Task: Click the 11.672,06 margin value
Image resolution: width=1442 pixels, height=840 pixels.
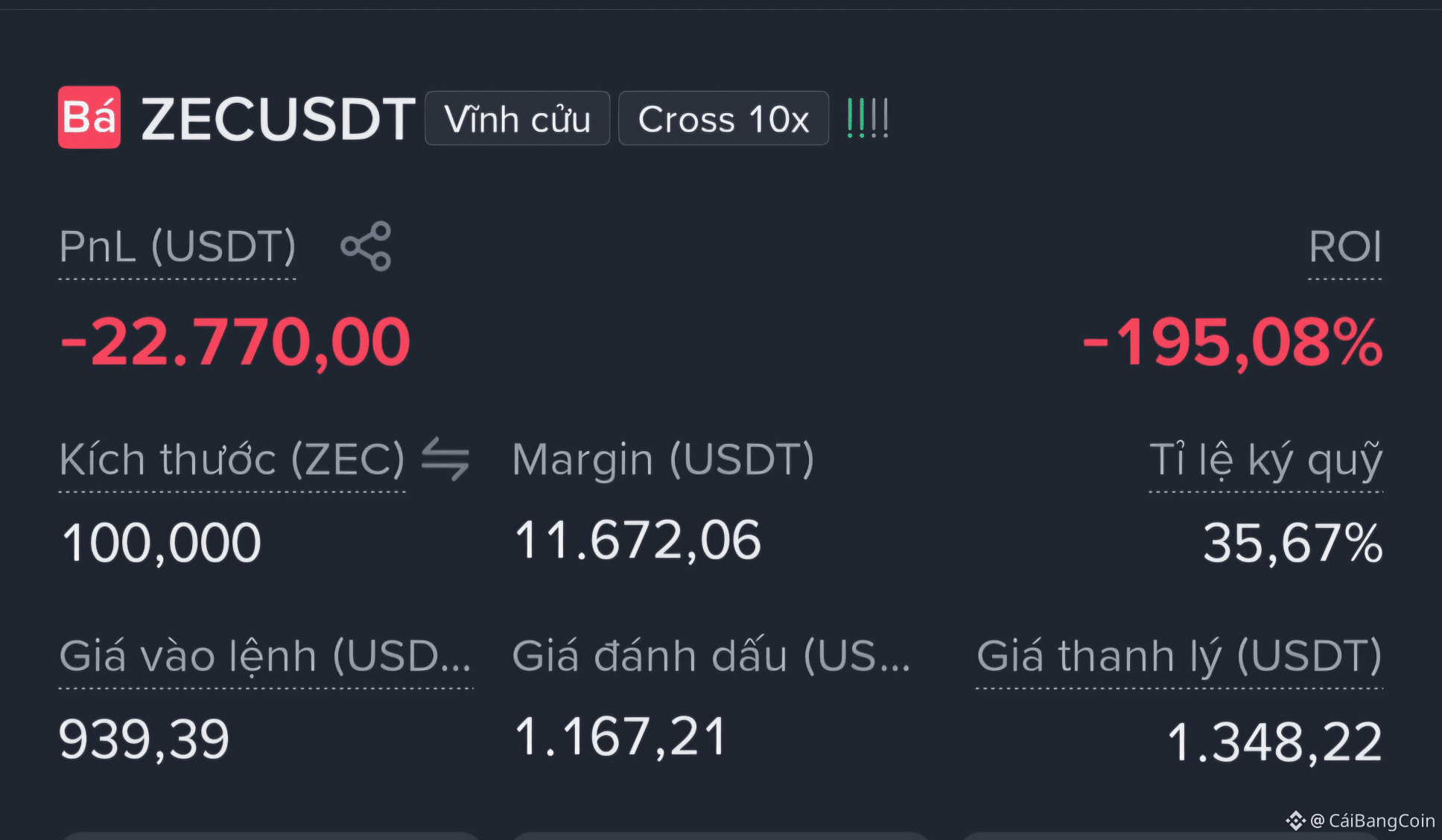Action: pos(638,540)
